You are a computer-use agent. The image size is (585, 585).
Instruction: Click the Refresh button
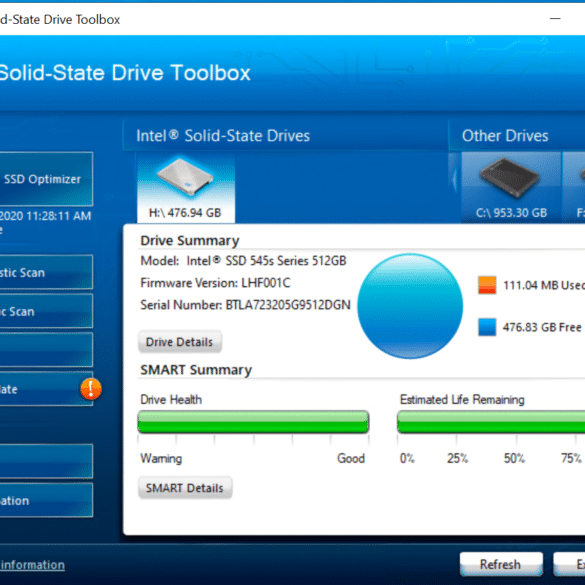tap(501, 564)
